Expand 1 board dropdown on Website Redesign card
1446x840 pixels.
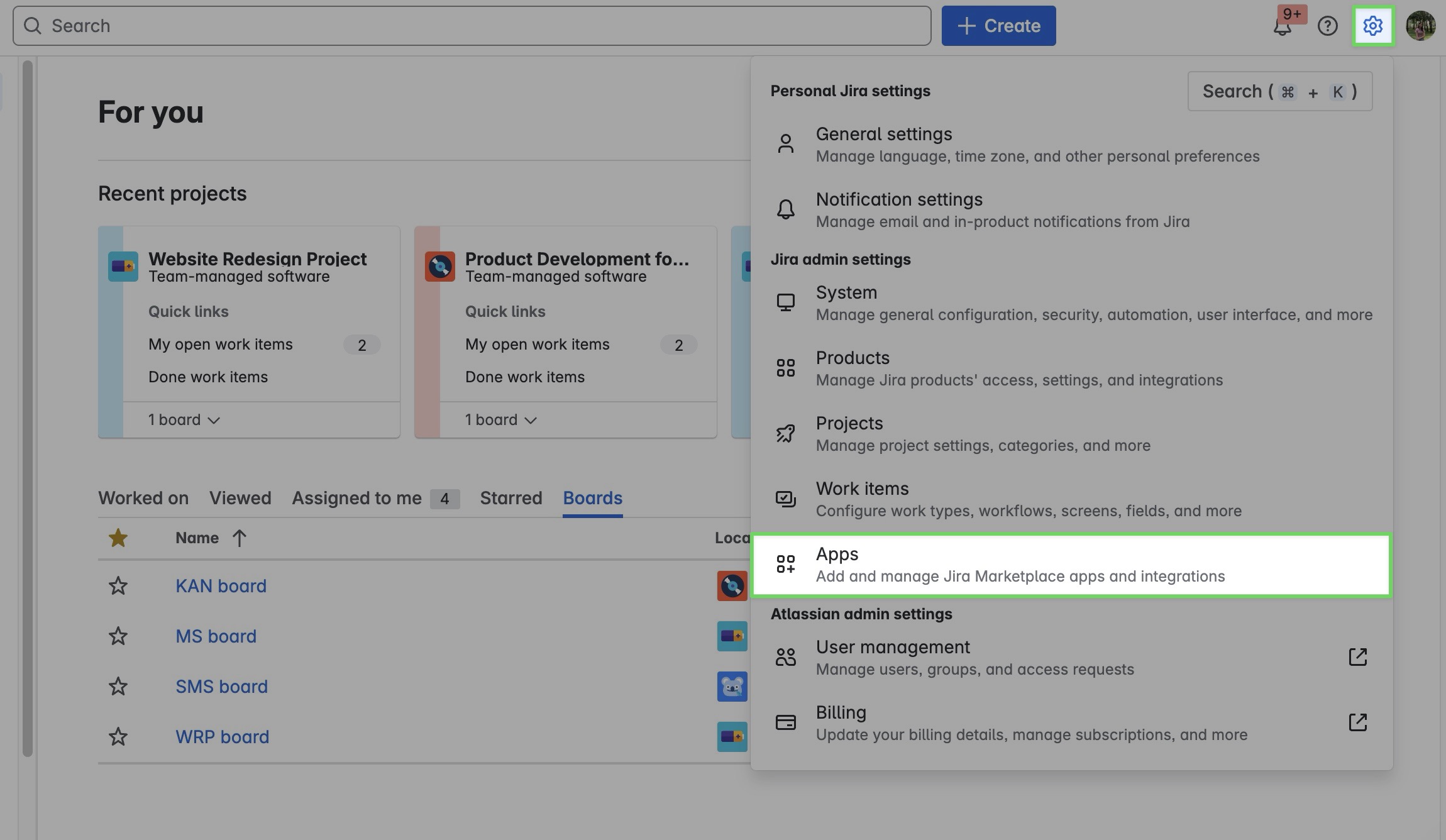click(184, 420)
